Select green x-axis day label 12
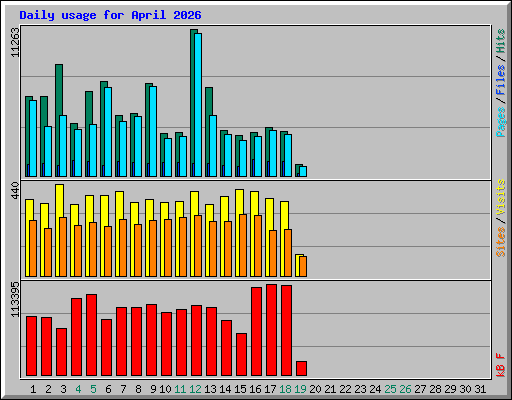The width and height of the screenshot is (512, 400). coord(195,389)
